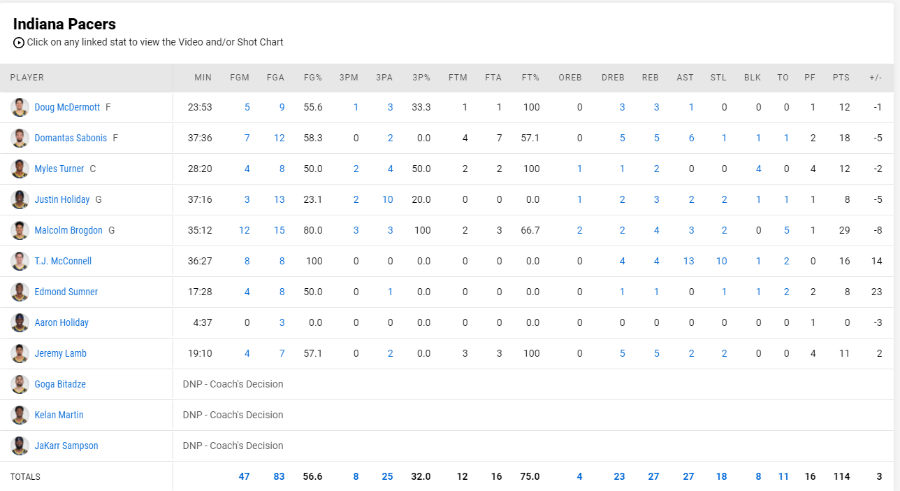Click the AST column header
The width and height of the screenshot is (900, 491).
pos(685,78)
